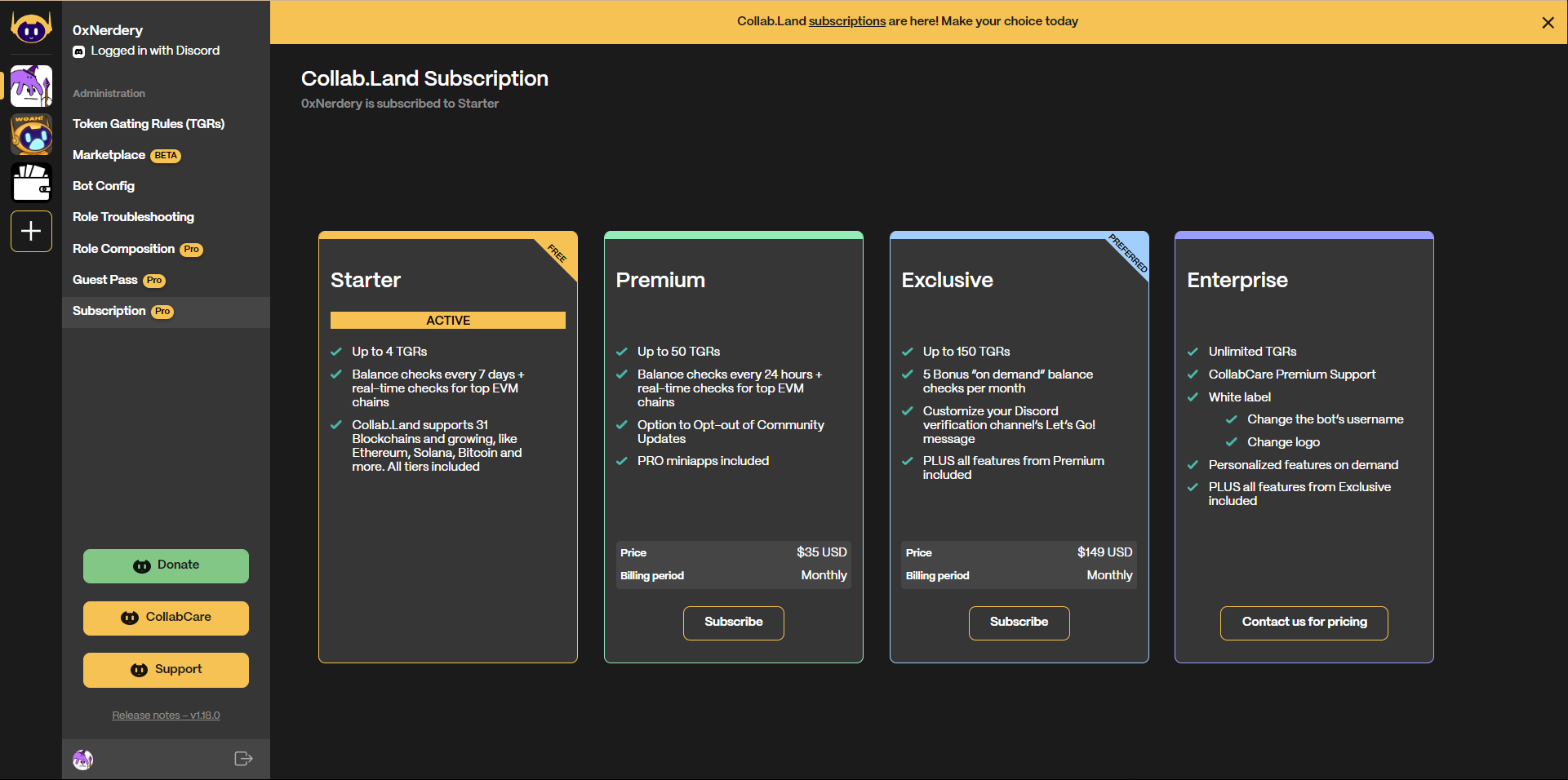Select the white wallet server icon

click(31, 182)
